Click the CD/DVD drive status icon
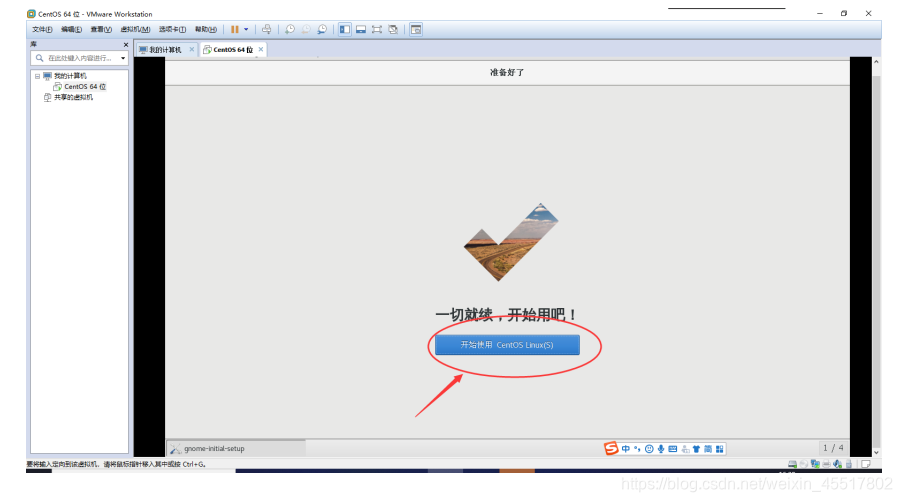Screen dimensions: 902x502 [804, 464]
